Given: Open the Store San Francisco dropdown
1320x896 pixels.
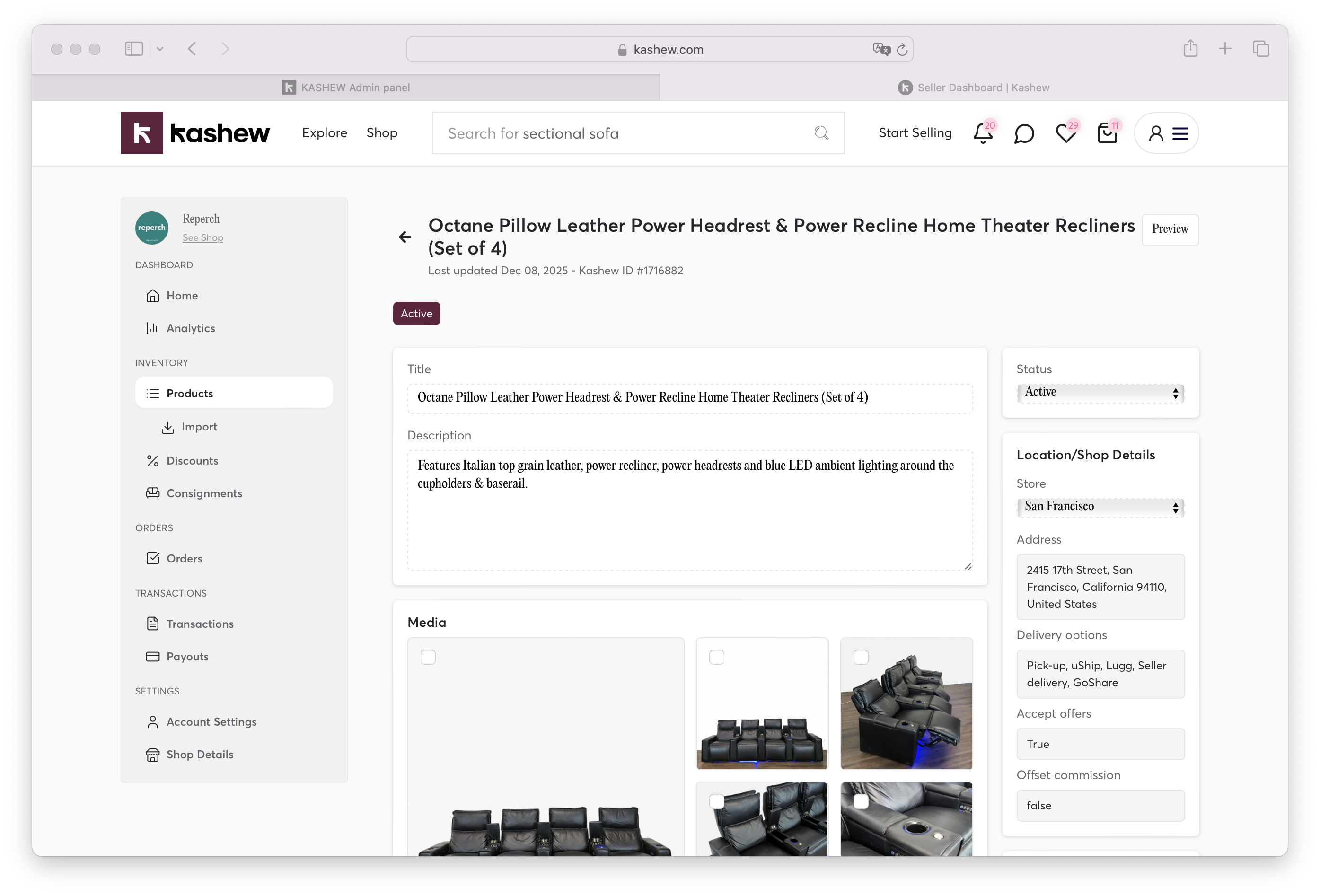Looking at the screenshot, I should tap(1100, 507).
